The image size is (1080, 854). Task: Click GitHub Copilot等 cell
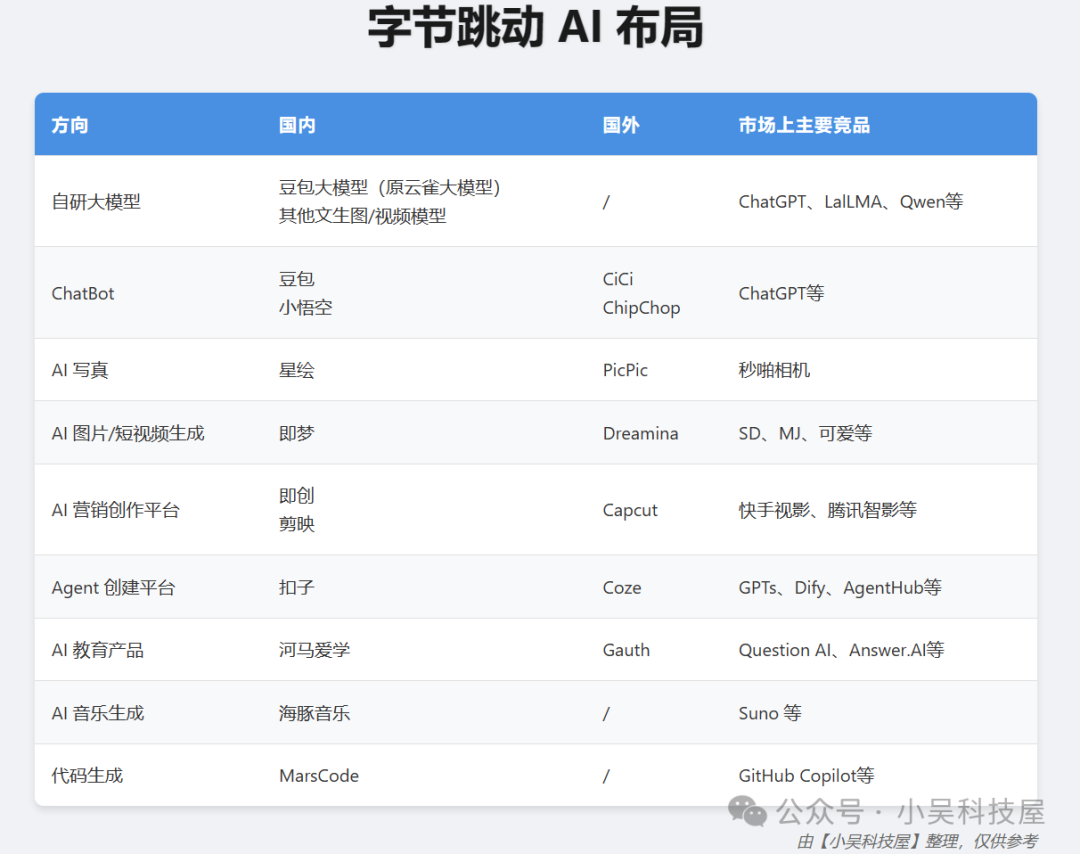tap(807, 776)
